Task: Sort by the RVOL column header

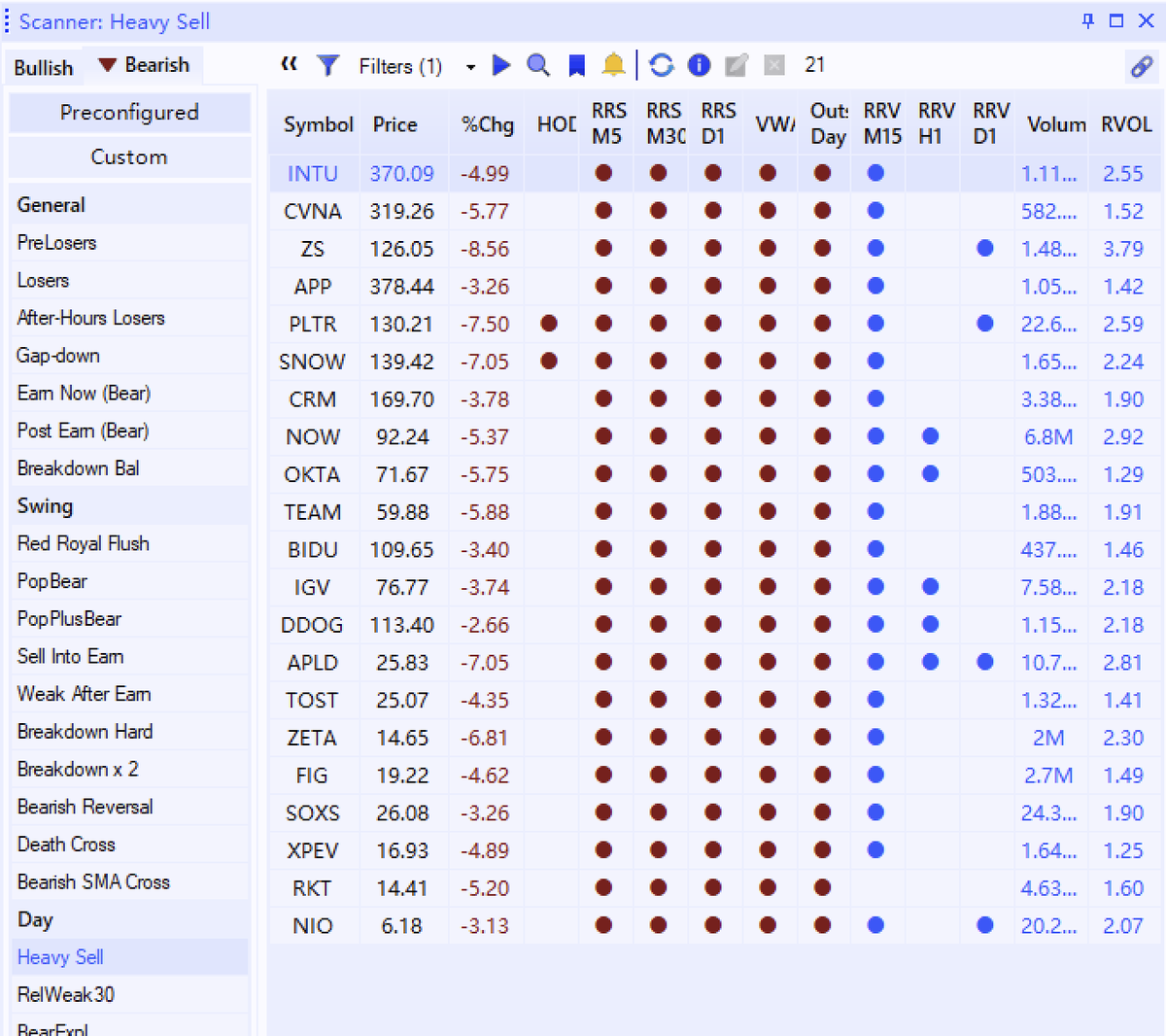Action: 1126,124
